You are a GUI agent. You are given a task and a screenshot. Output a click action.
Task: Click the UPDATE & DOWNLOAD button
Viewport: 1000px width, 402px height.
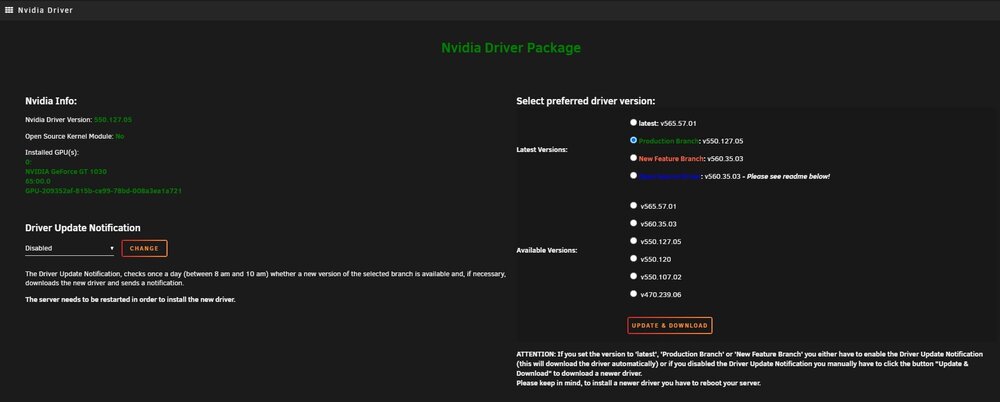(x=670, y=325)
